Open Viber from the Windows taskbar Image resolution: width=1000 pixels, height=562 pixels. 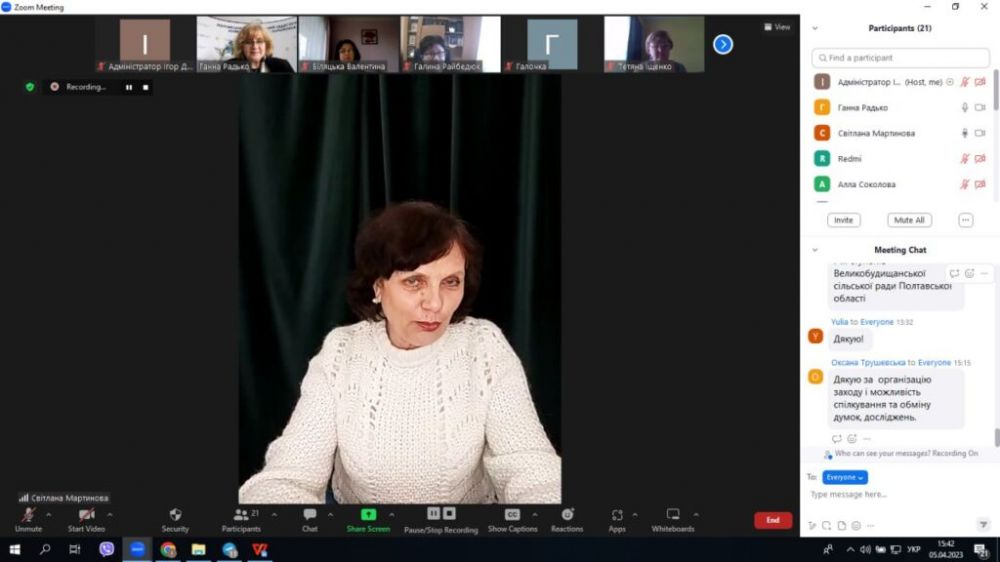point(107,549)
